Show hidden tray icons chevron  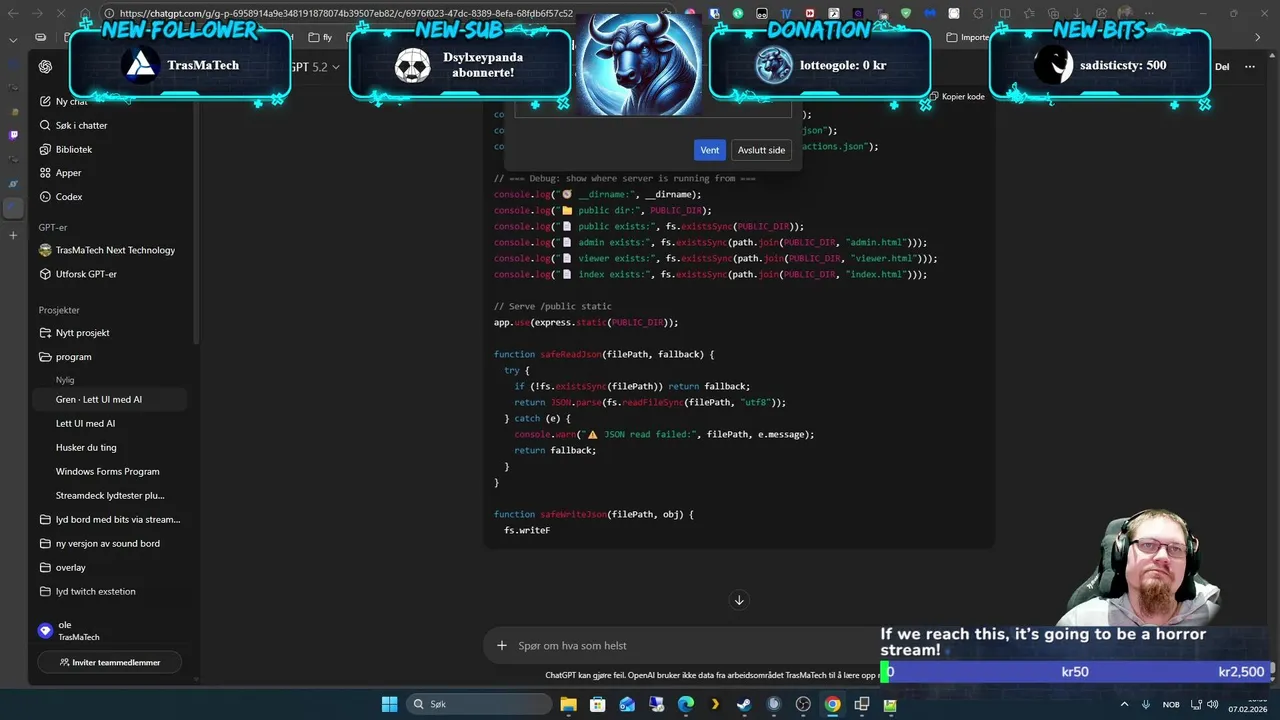[1124, 704]
